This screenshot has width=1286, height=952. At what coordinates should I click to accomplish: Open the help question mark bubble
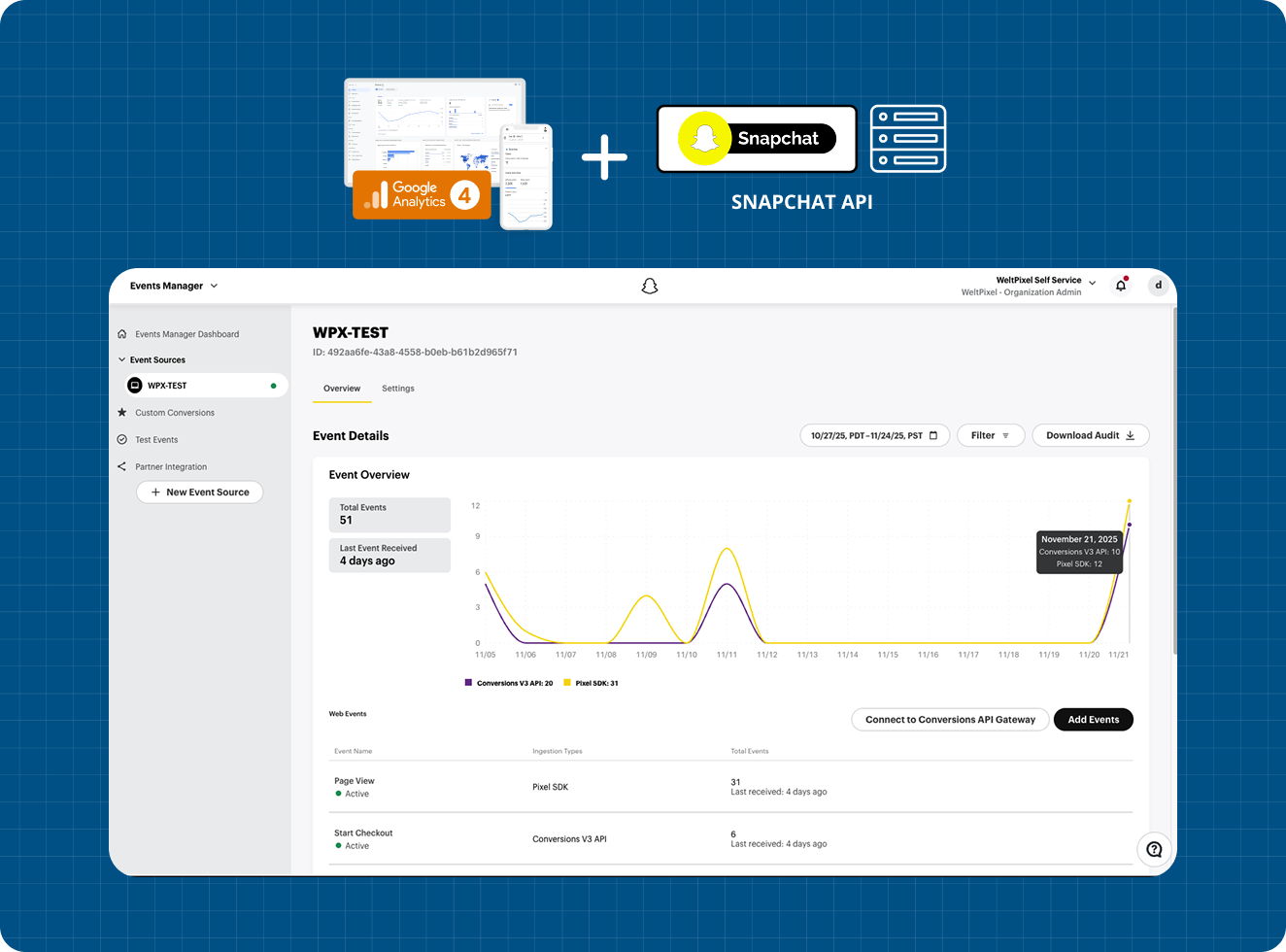(1154, 849)
